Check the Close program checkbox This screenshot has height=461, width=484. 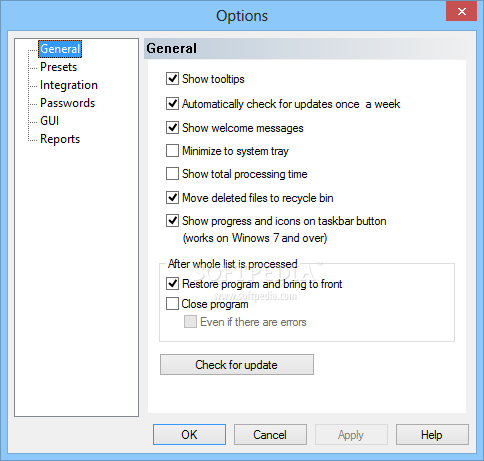click(172, 304)
